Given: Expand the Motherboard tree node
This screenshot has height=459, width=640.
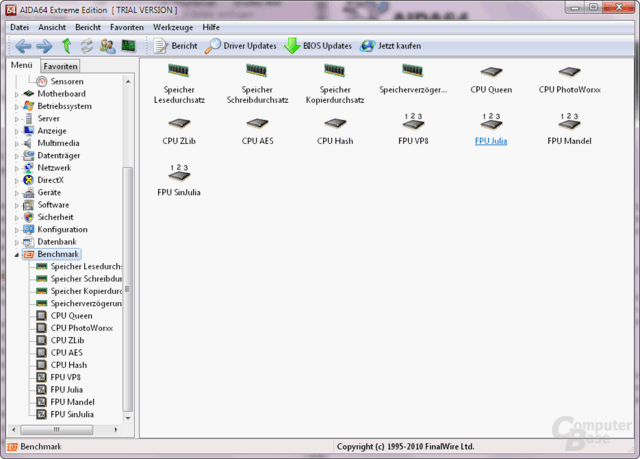Looking at the screenshot, I should click(x=17, y=95).
